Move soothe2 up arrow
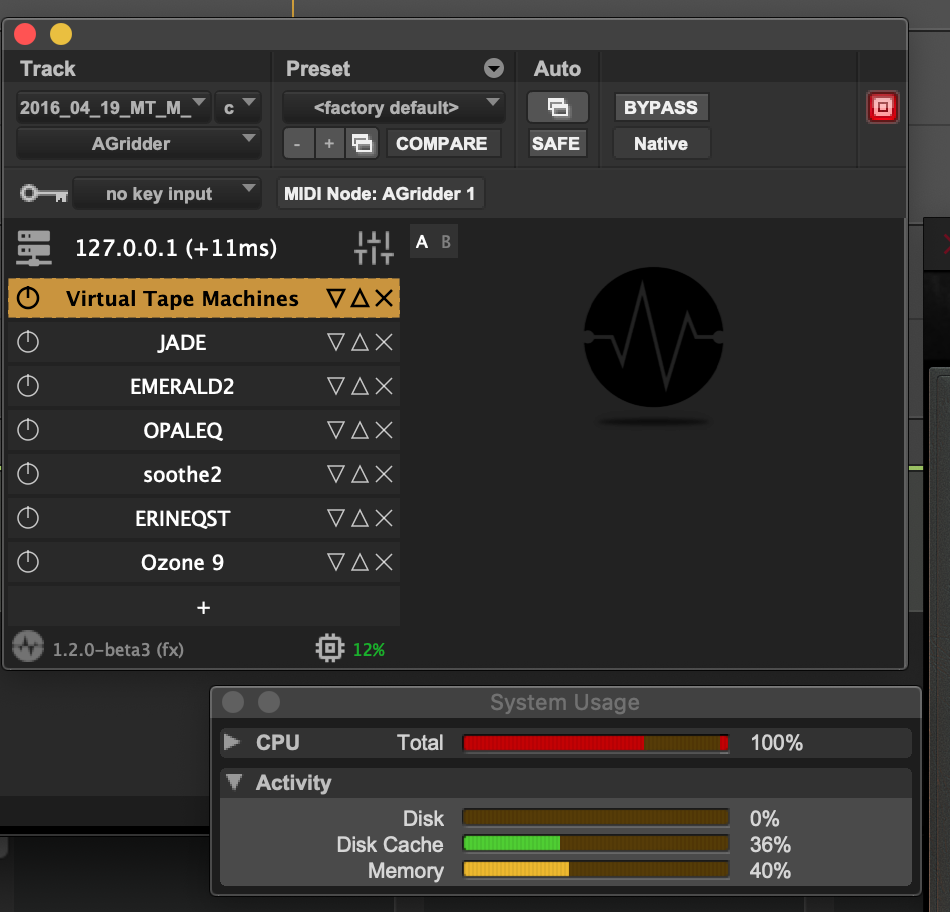This screenshot has height=912, width=950. coord(360,474)
